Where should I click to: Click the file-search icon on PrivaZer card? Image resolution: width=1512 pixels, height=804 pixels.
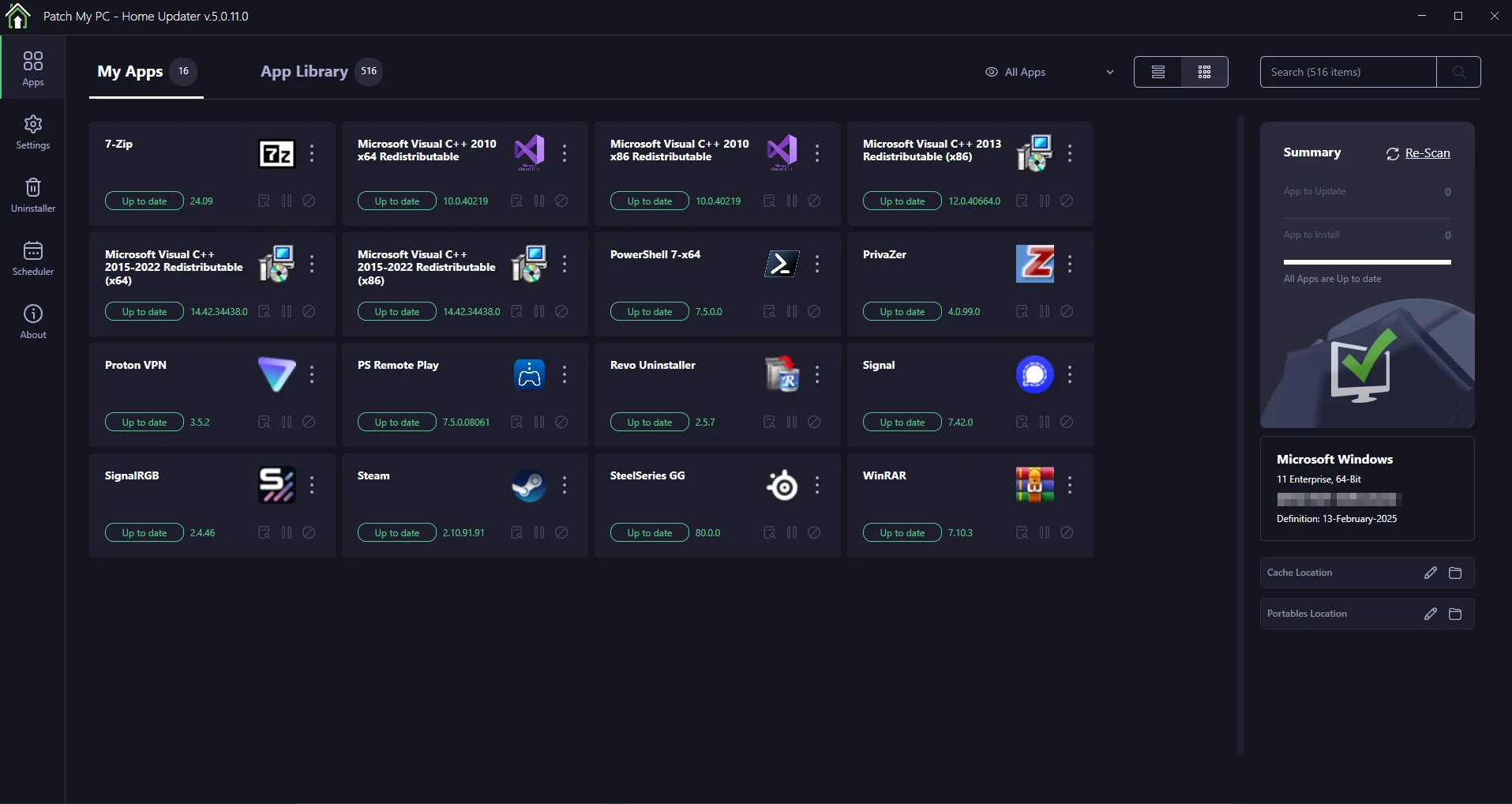point(1022,312)
